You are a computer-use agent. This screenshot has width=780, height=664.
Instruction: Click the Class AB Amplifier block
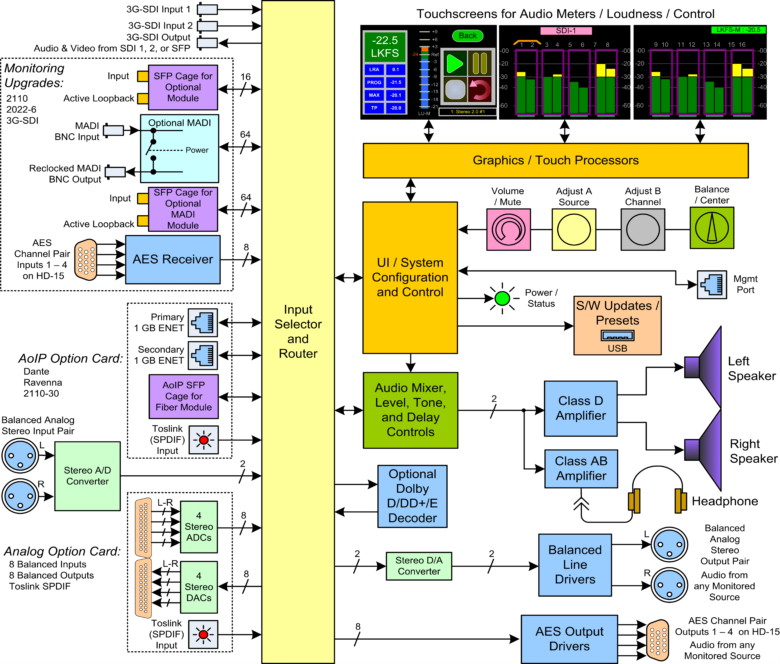(581, 469)
